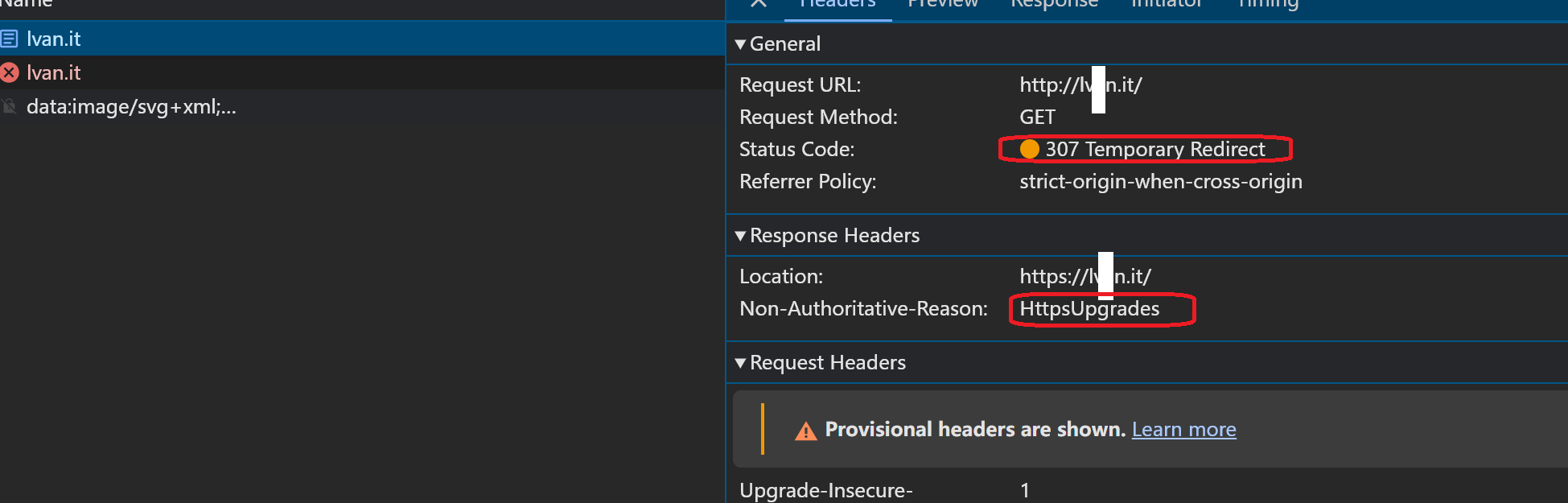Collapse the Request Headers section
Screen dimensions: 1568x503
tap(740, 363)
